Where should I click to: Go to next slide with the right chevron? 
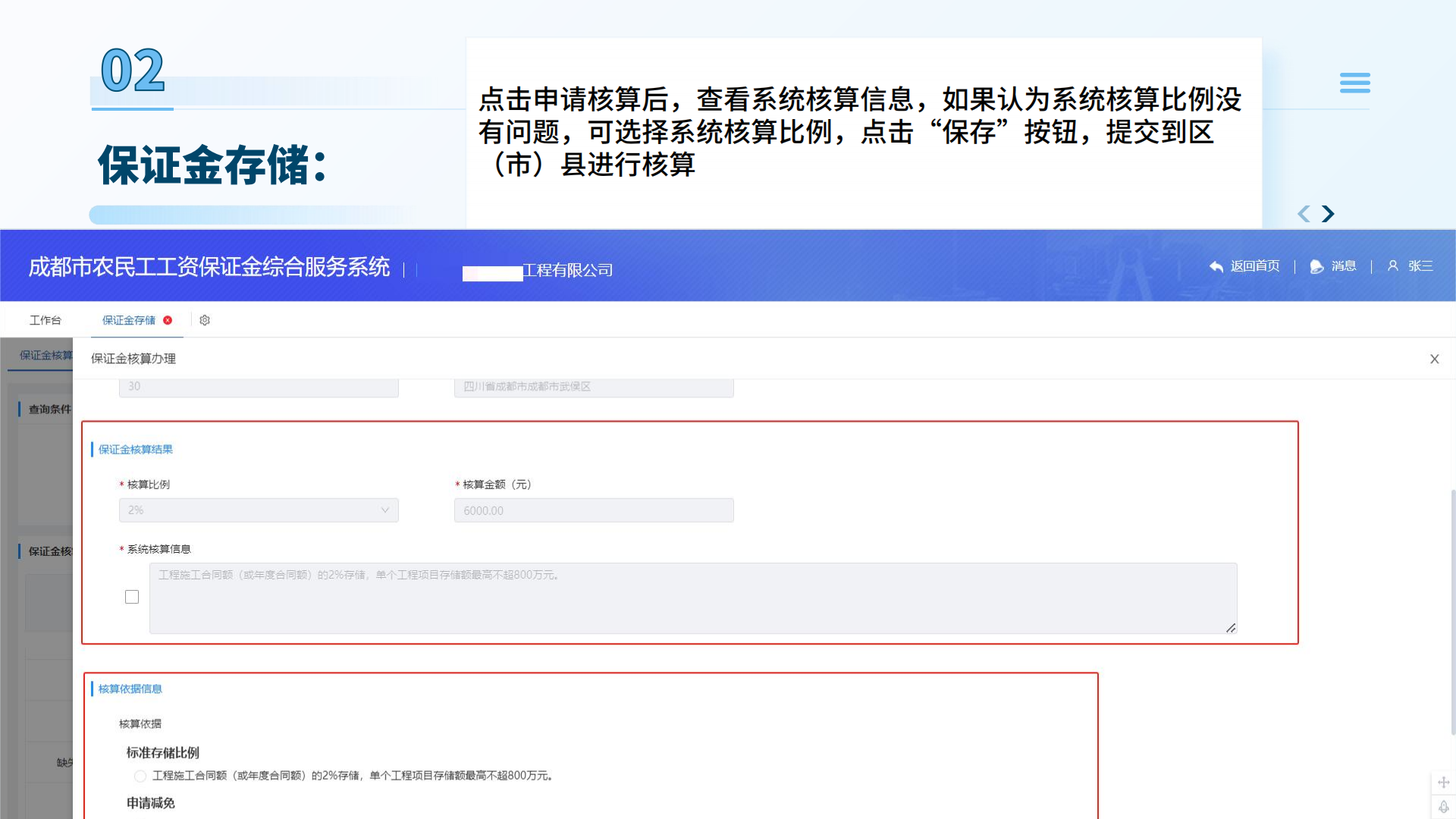click(x=1328, y=214)
